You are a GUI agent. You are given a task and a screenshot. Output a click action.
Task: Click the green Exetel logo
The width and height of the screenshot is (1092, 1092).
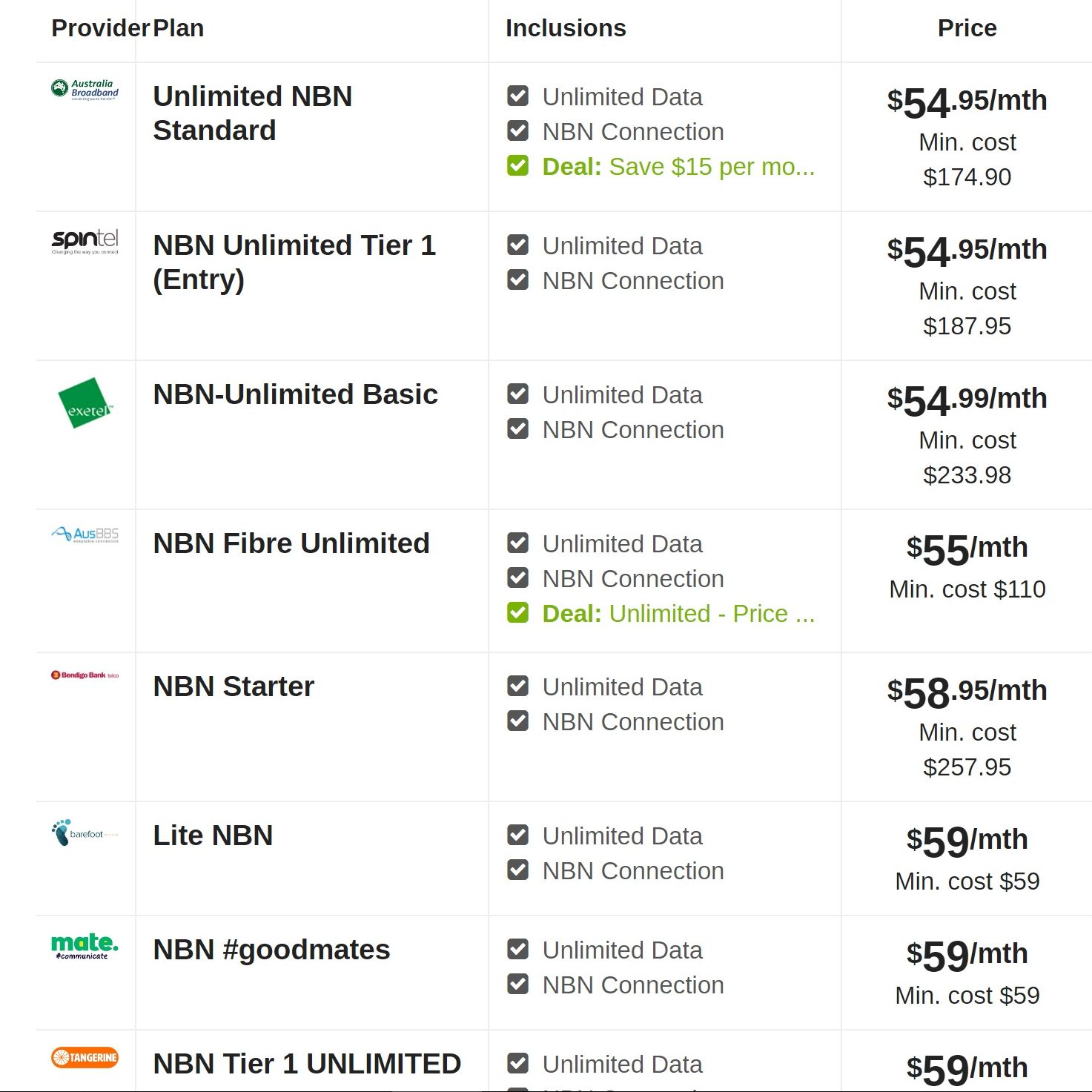tap(85, 403)
